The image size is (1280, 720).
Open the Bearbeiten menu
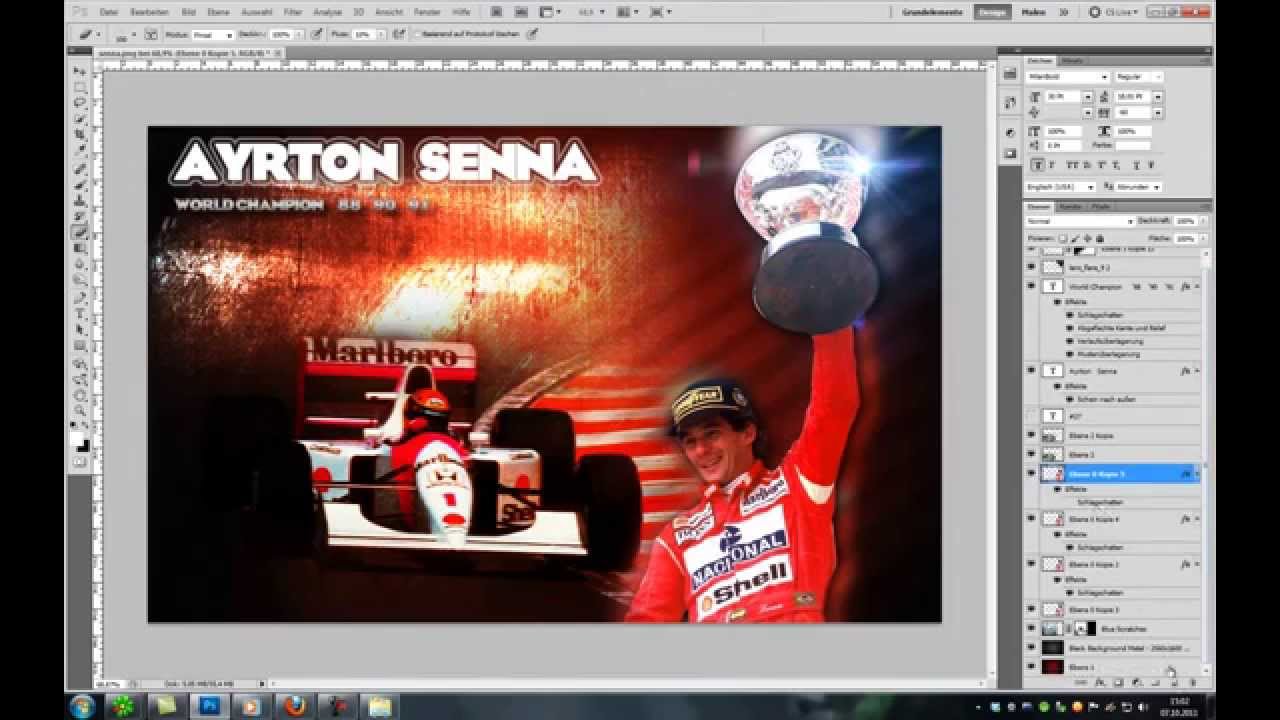click(149, 12)
